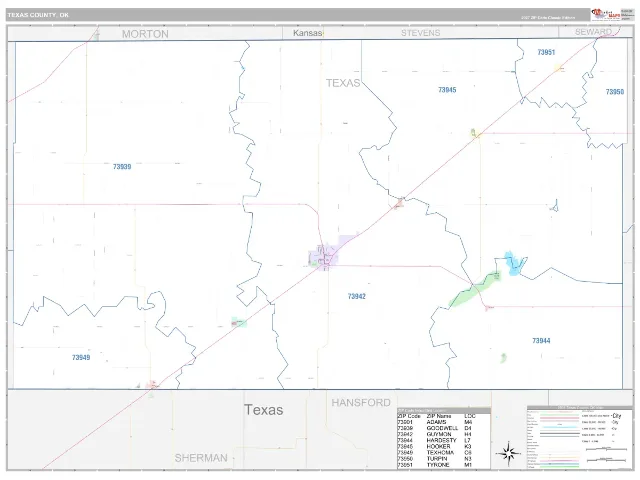Click the compass rose north arrow icon
This screenshot has height=480, width=640.
[508, 453]
